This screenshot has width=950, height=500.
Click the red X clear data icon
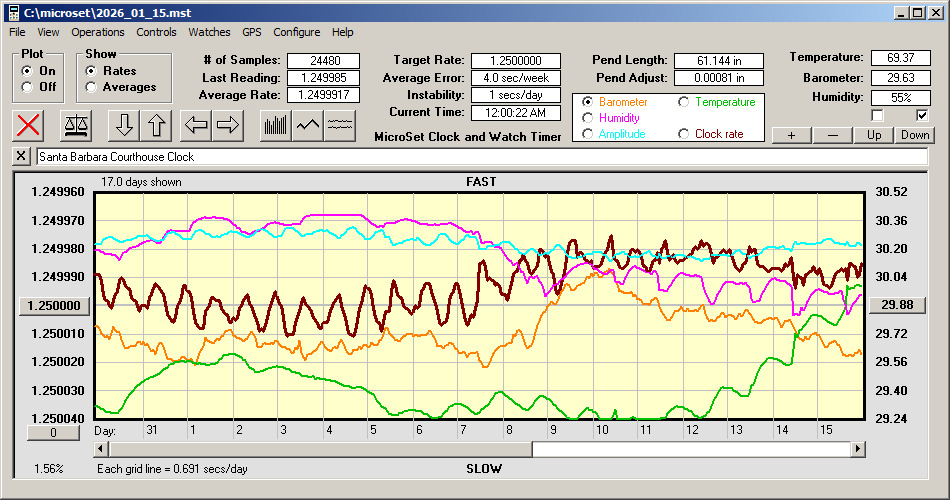point(30,125)
